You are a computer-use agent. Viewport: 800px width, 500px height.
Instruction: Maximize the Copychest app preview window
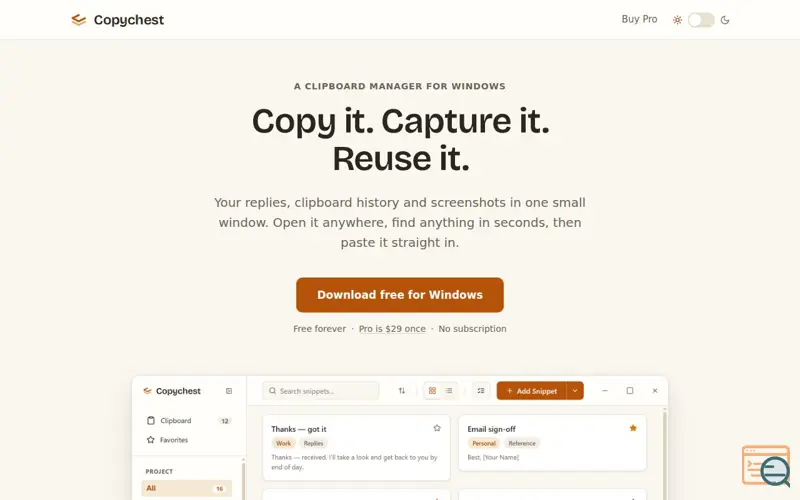[630, 391]
